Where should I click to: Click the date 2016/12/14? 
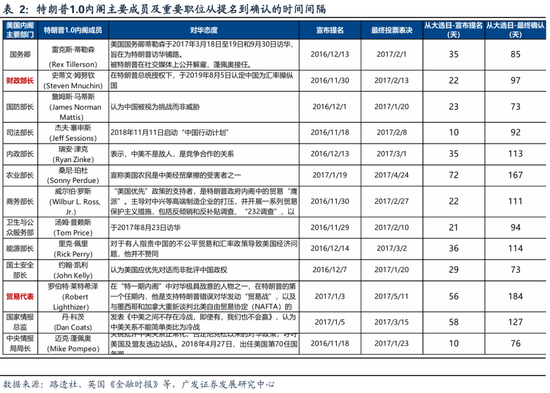330,248
